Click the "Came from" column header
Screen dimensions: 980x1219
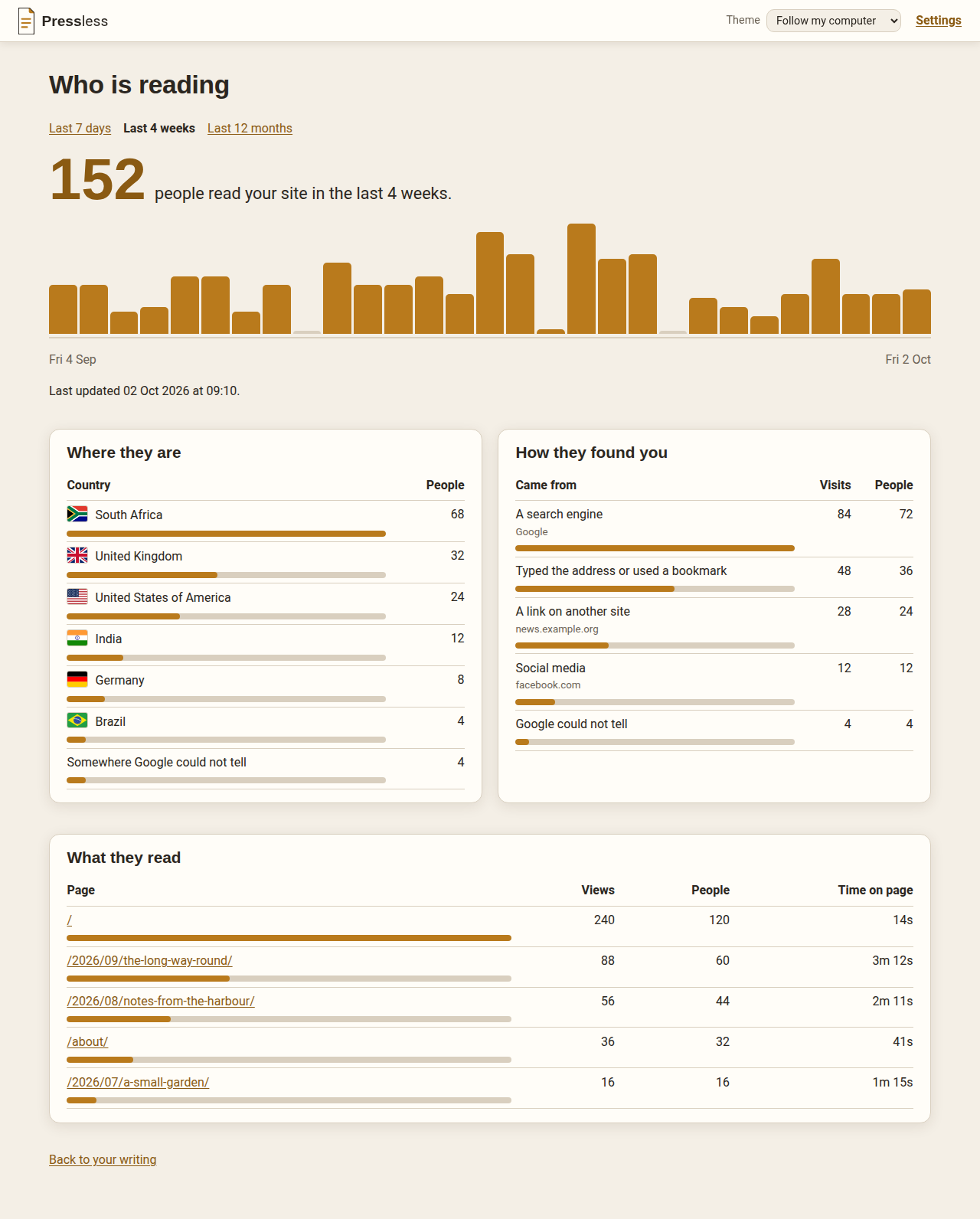coord(546,485)
